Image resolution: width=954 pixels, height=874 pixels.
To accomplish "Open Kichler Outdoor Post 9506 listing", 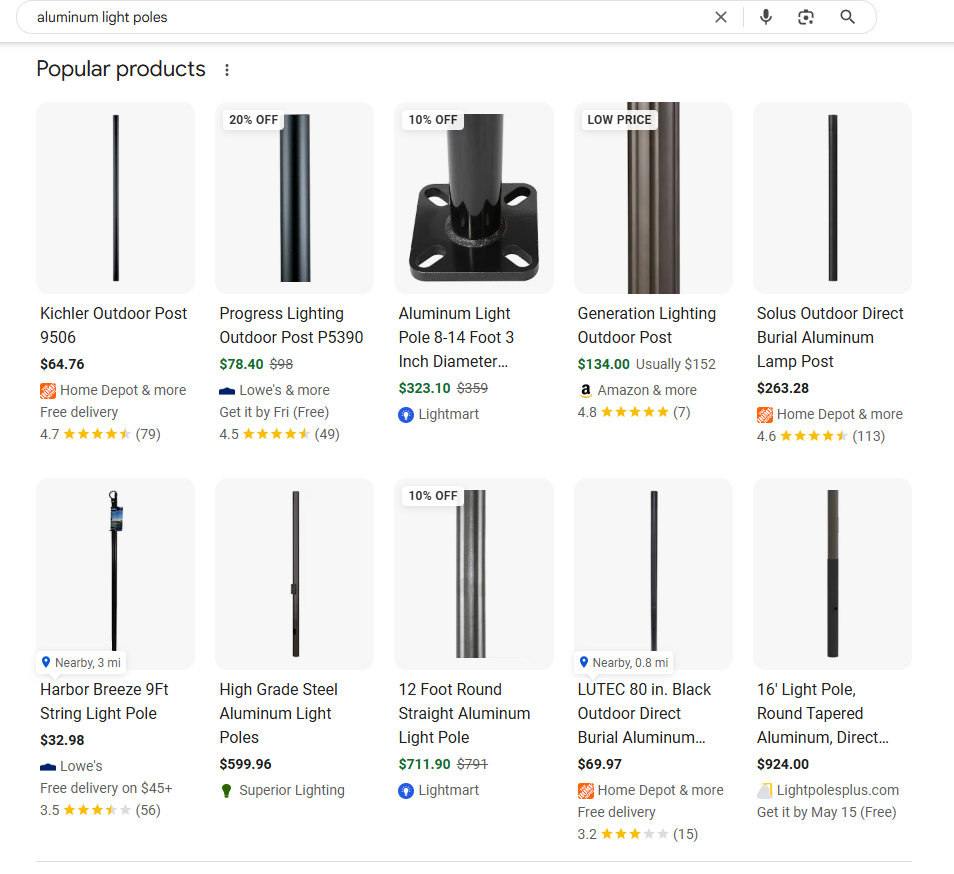I will pyautogui.click(x=114, y=325).
